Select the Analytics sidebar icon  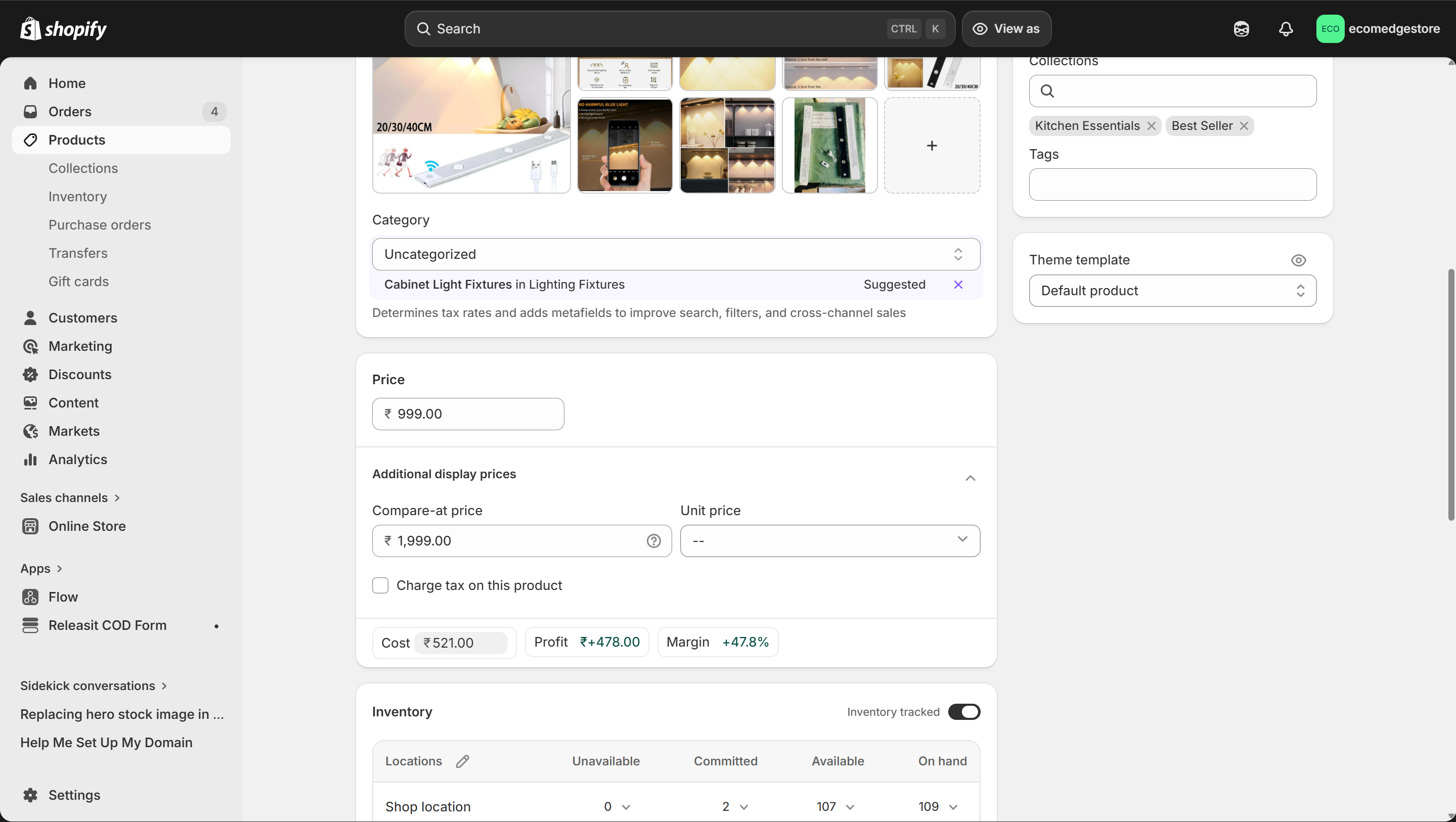(30, 460)
